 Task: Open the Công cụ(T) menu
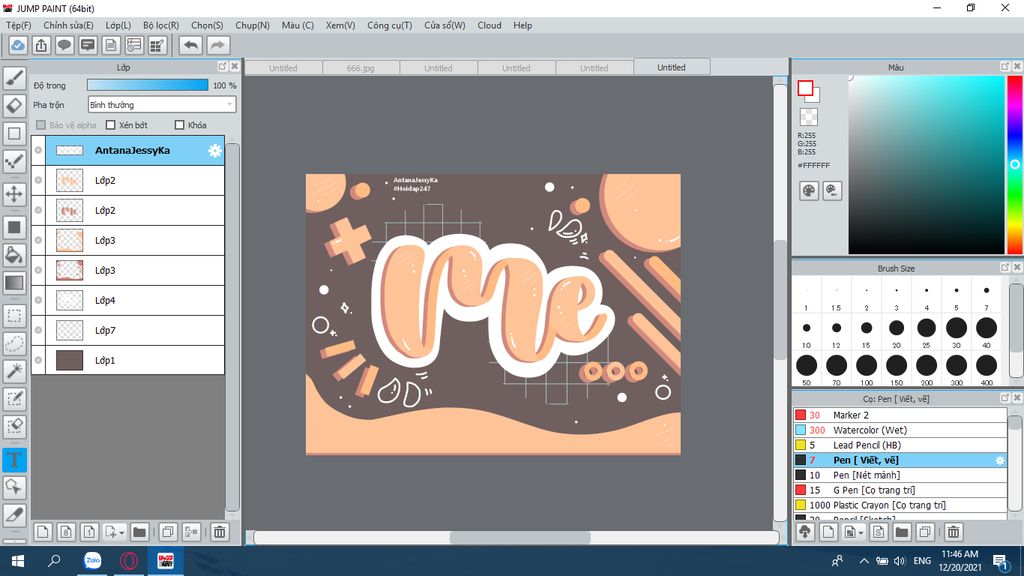click(x=389, y=25)
